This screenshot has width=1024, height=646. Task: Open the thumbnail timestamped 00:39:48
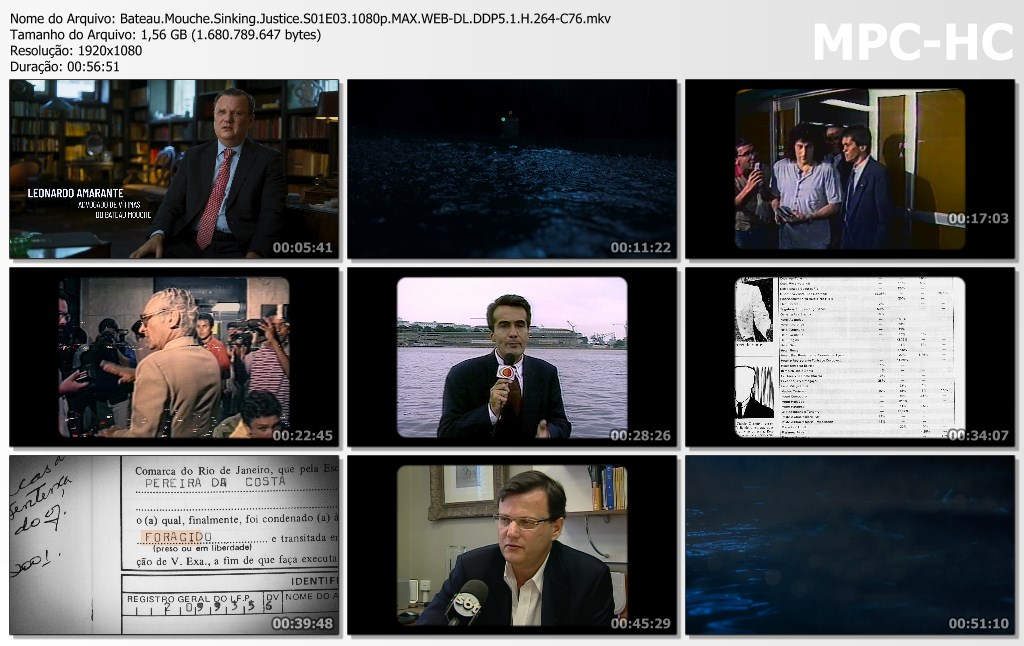point(174,545)
